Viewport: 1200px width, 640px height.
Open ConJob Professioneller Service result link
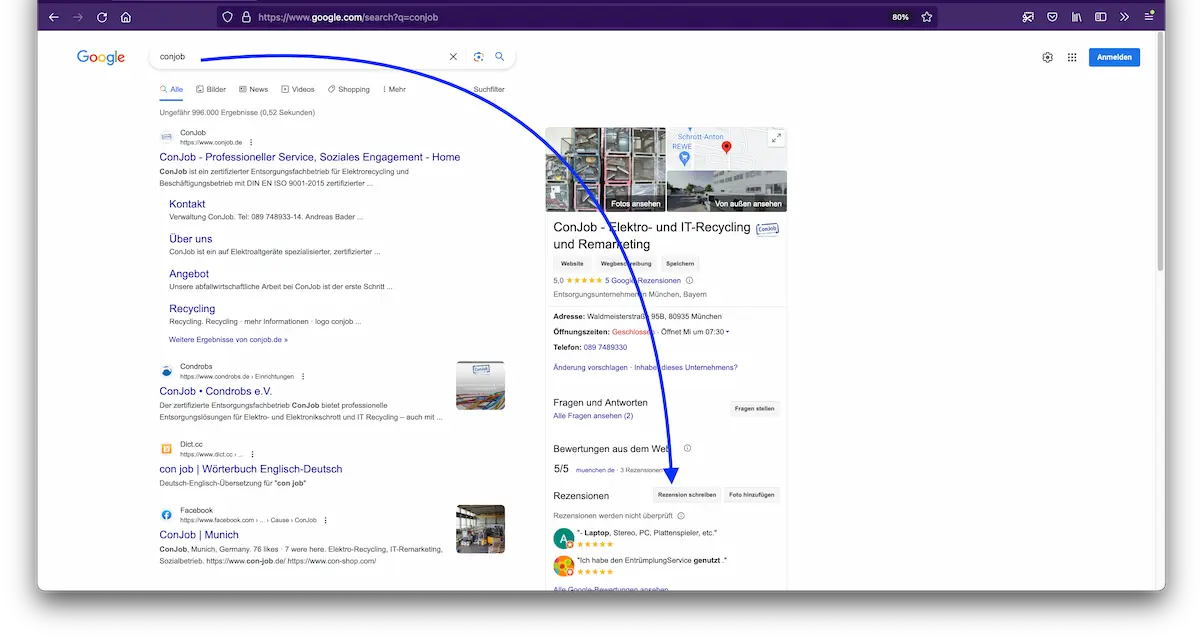pyautogui.click(x=310, y=157)
